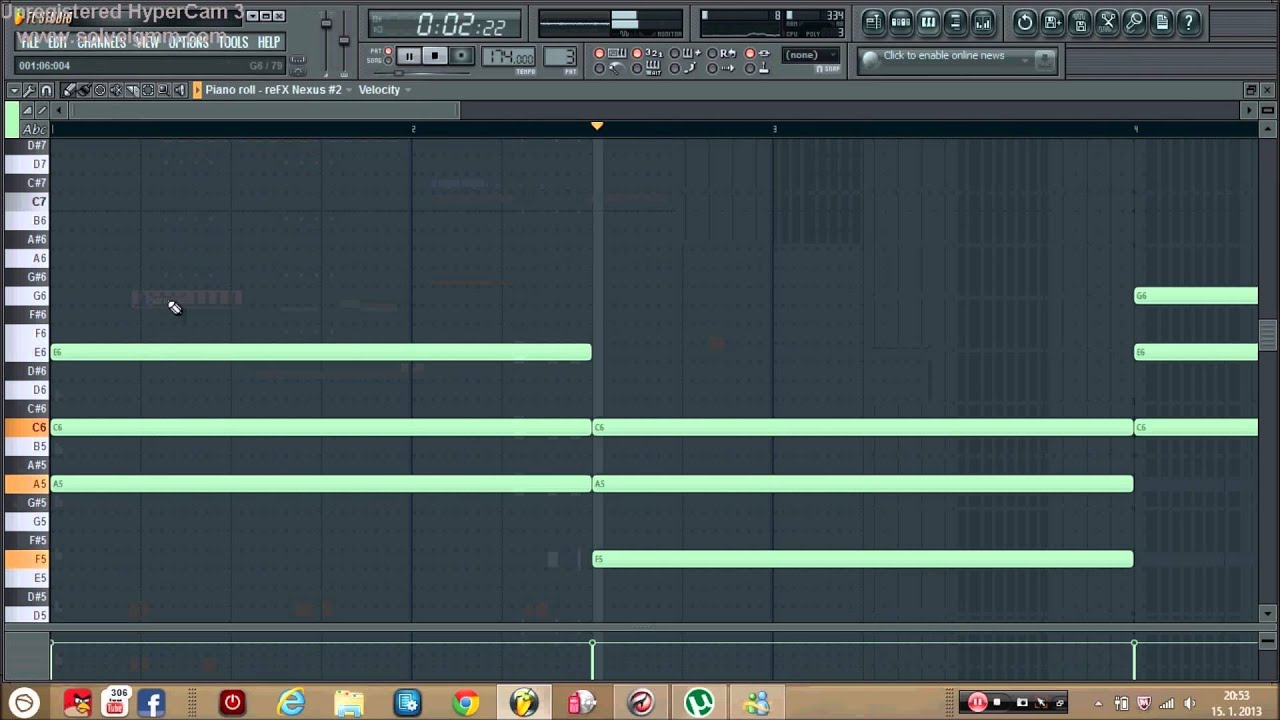
Task: Click the C7 key on piano keyboard
Action: (27, 202)
